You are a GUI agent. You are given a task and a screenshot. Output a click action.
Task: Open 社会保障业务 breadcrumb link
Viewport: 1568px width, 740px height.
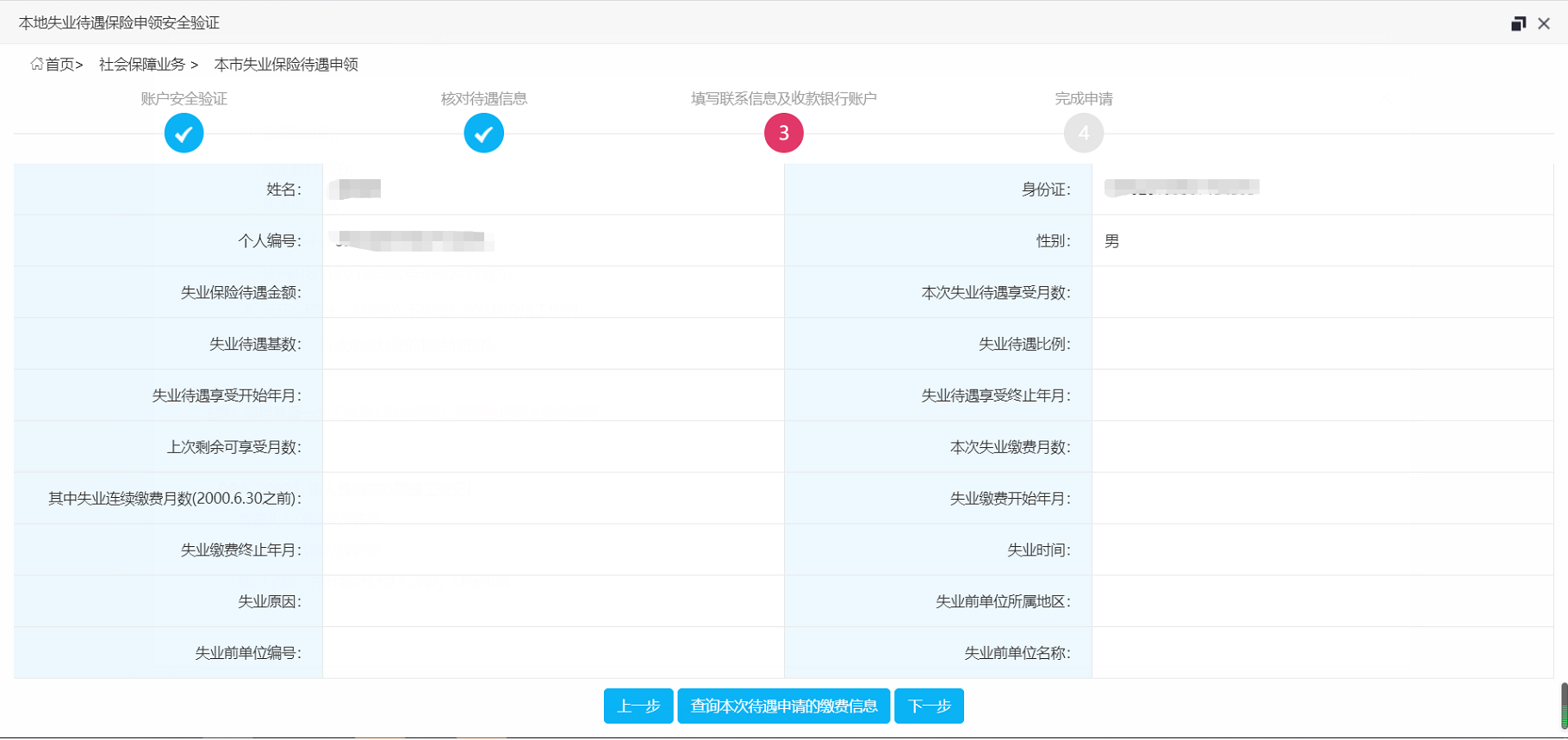[142, 65]
